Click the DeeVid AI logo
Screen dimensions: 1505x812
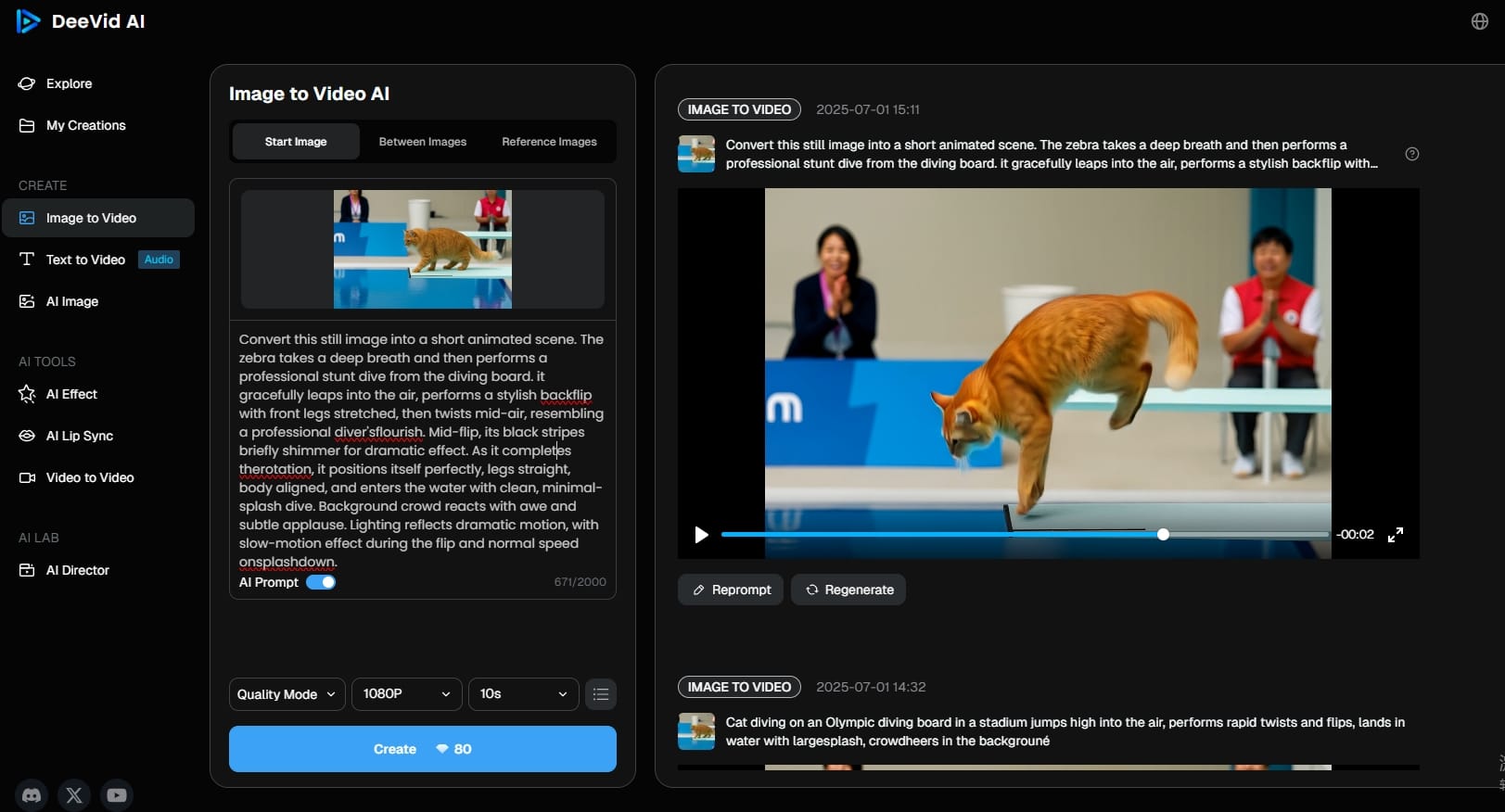tap(81, 21)
